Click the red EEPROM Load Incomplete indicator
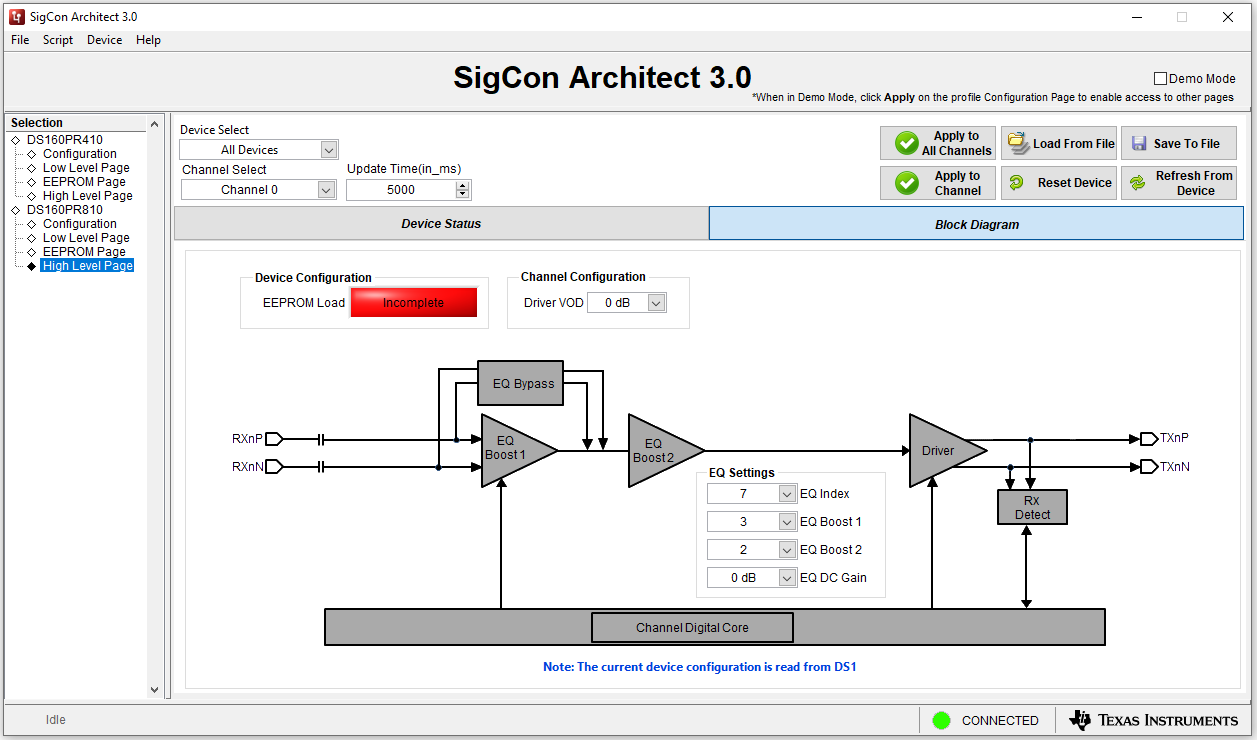This screenshot has height=740, width=1257. point(413,303)
